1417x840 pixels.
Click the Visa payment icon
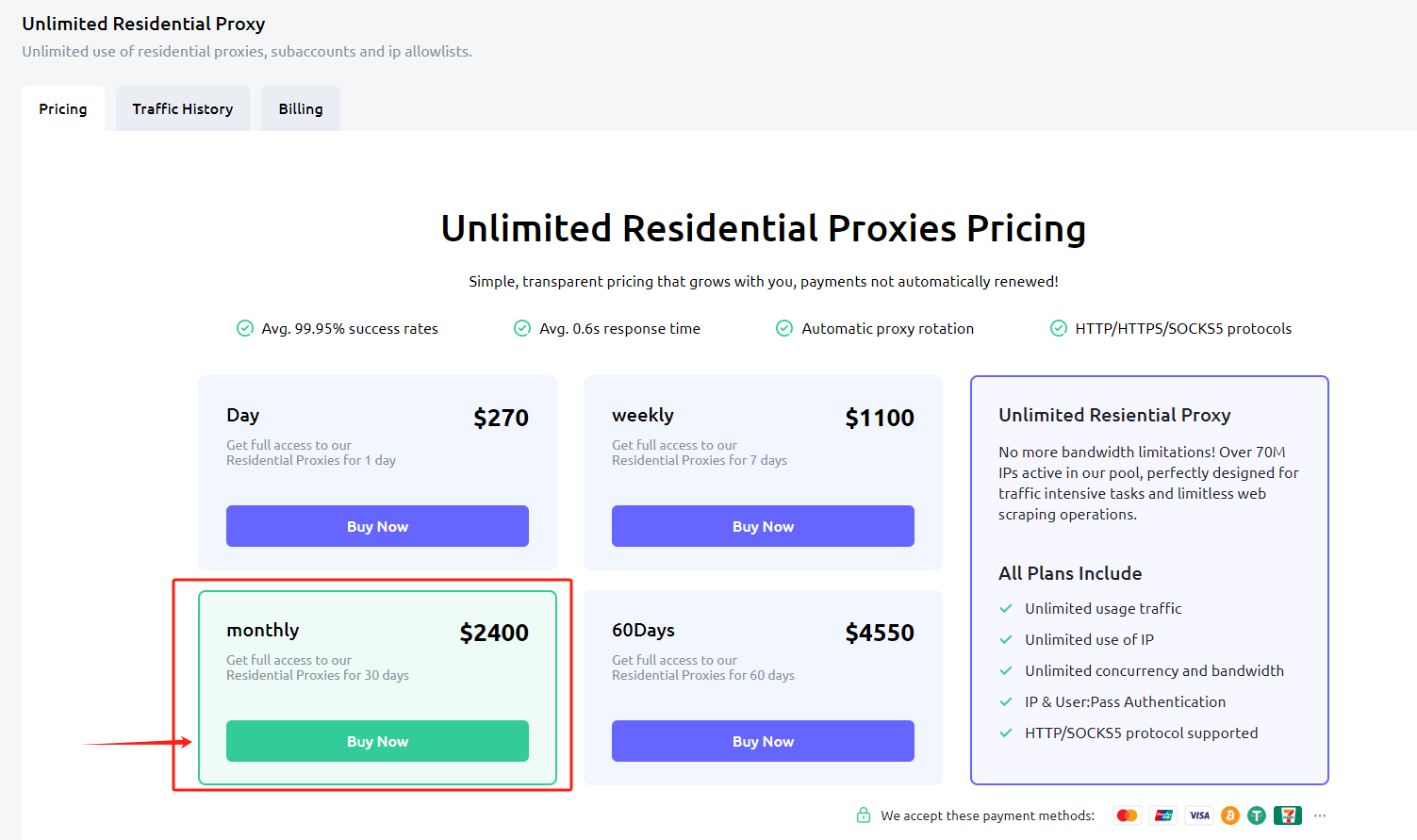point(1199,815)
